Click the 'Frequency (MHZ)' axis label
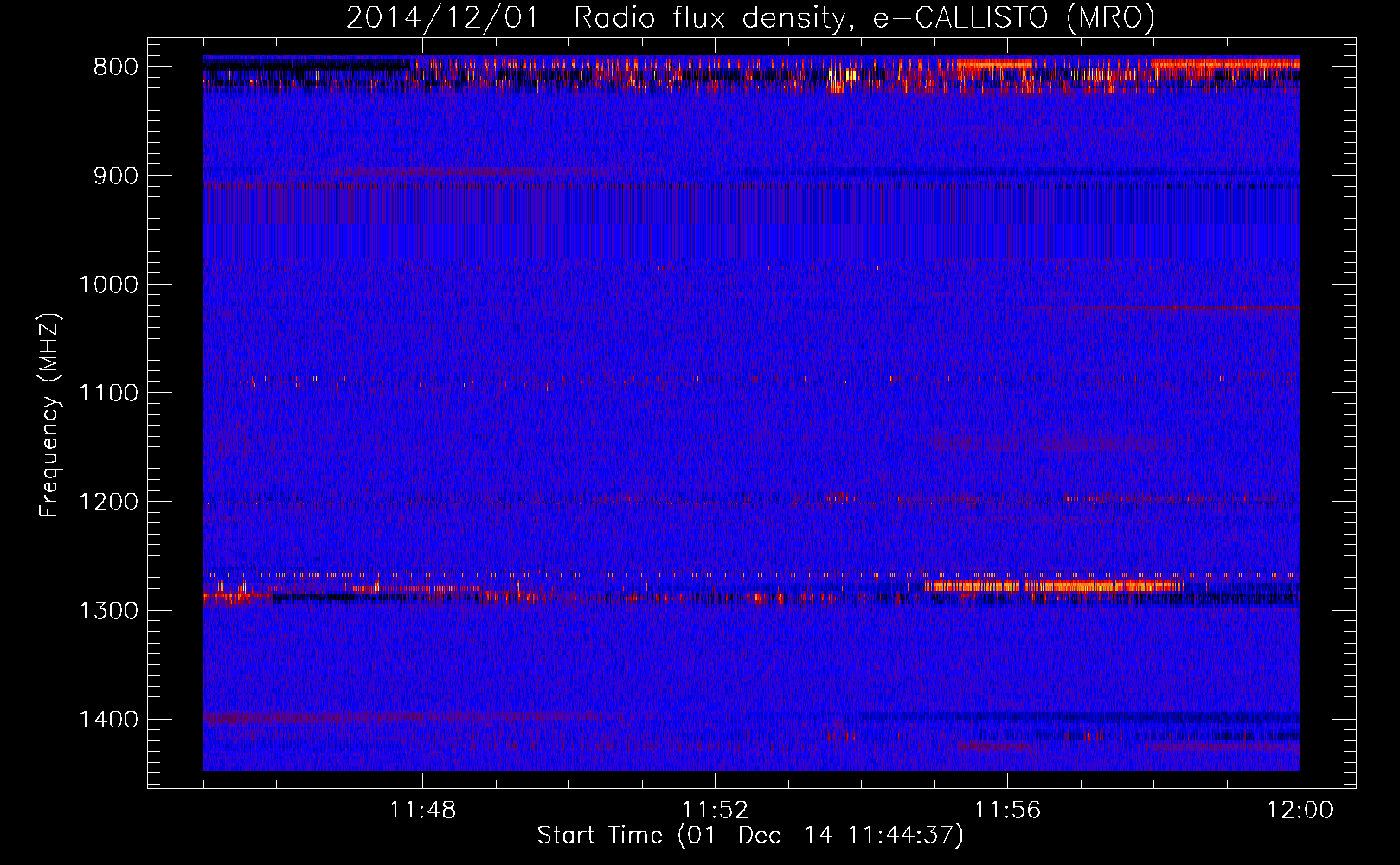The width and height of the screenshot is (1400, 865). click(50, 414)
